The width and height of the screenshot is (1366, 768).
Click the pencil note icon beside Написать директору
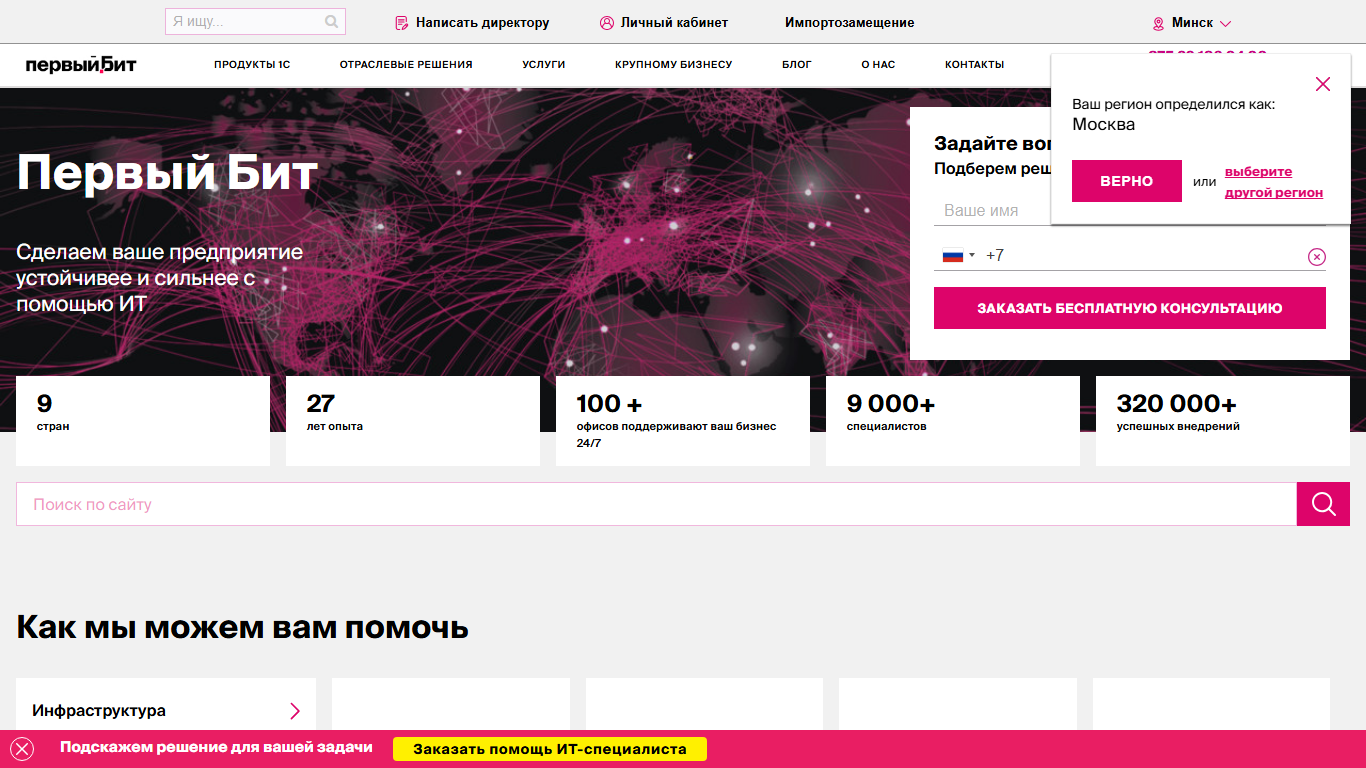point(402,23)
